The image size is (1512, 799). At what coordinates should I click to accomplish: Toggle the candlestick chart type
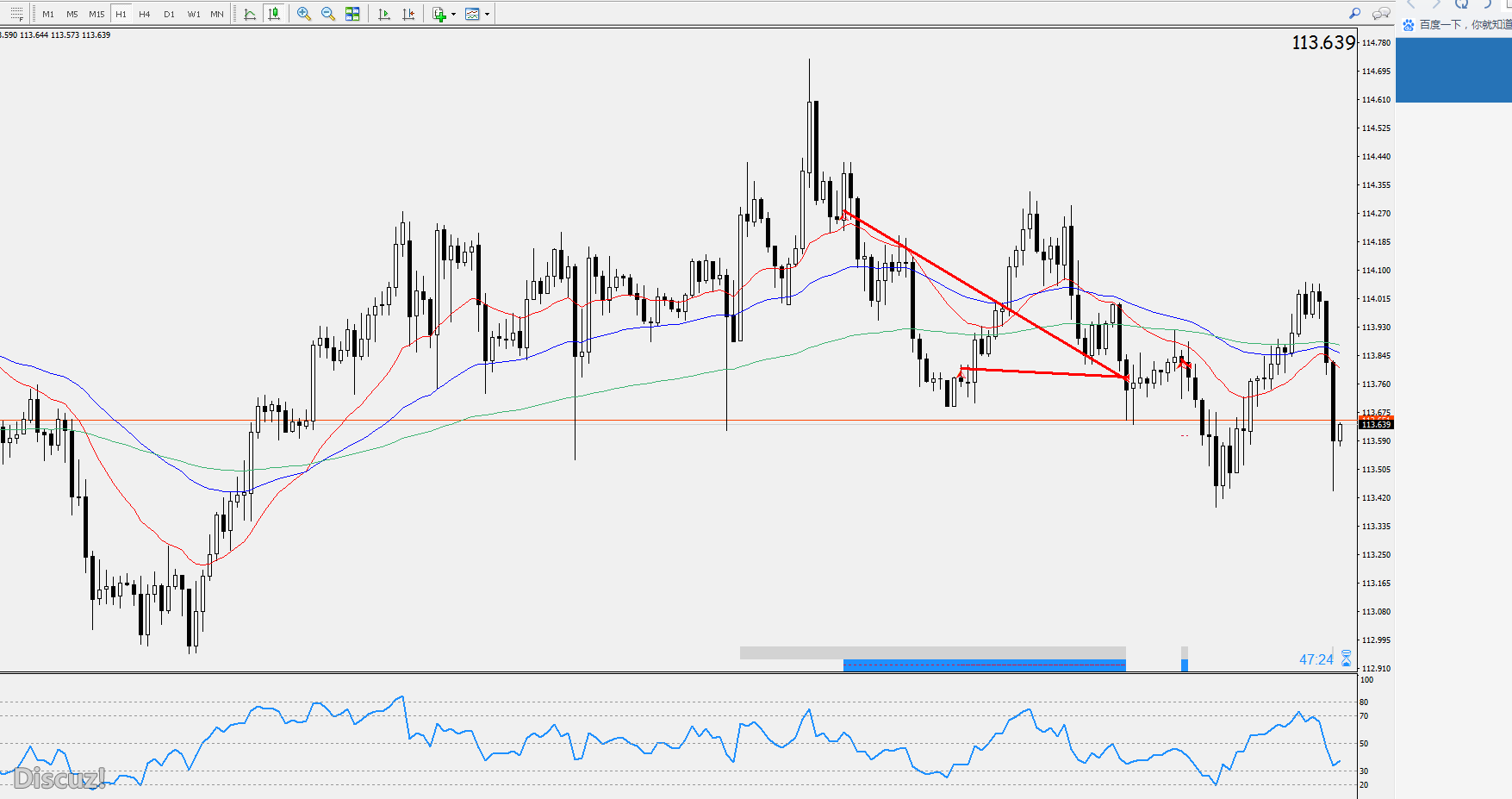pyautogui.click(x=274, y=14)
